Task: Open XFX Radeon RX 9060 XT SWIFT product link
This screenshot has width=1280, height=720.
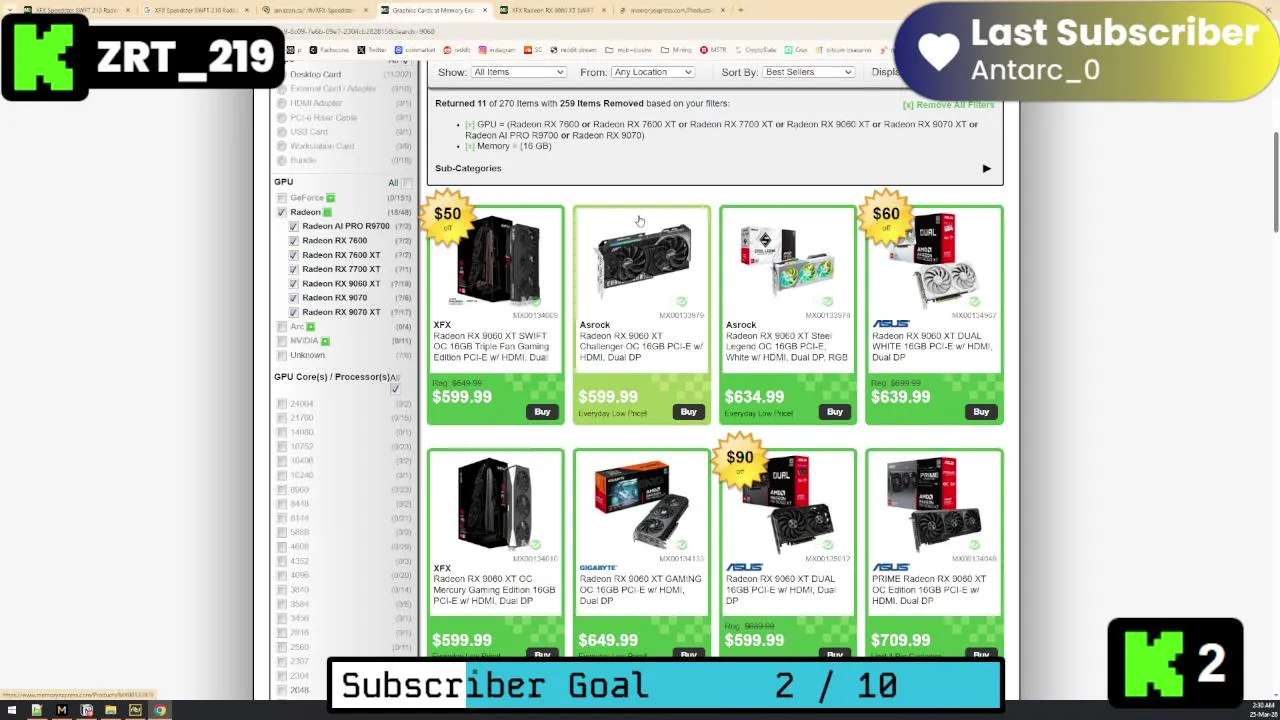Action: (492, 347)
